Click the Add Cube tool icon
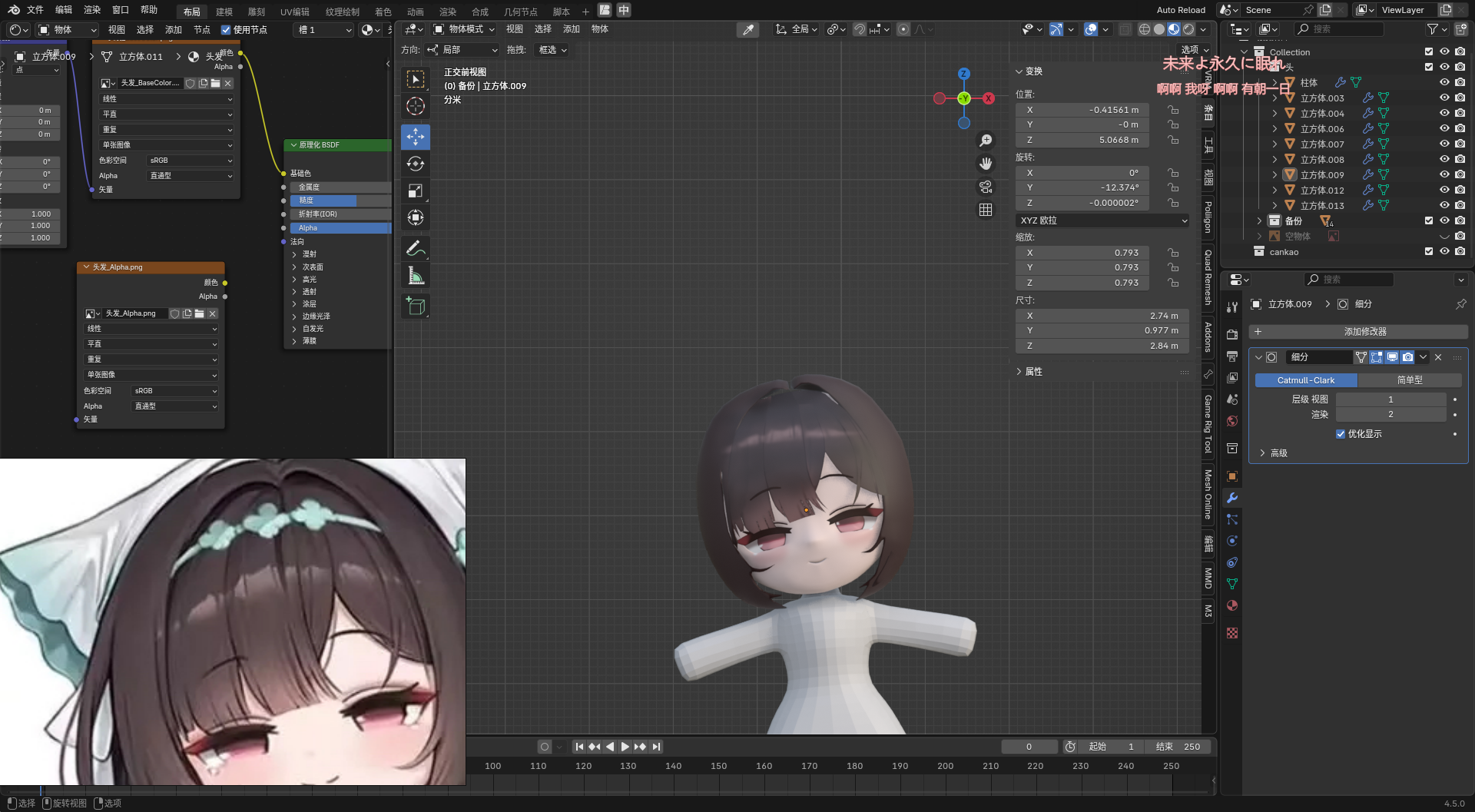 pyautogui.click(x=416, y=307)
